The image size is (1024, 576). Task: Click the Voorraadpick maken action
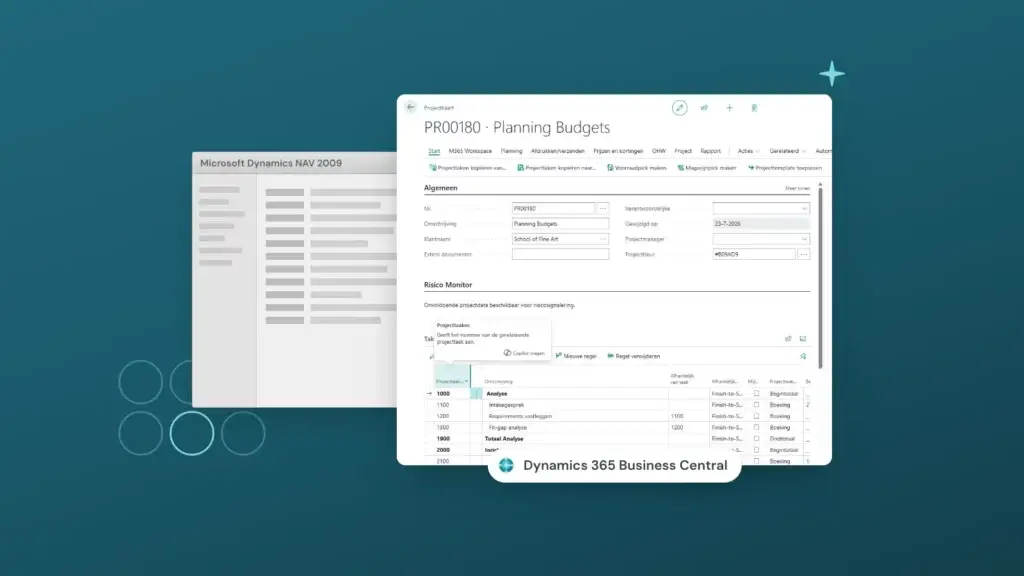[x=637, y=168]
